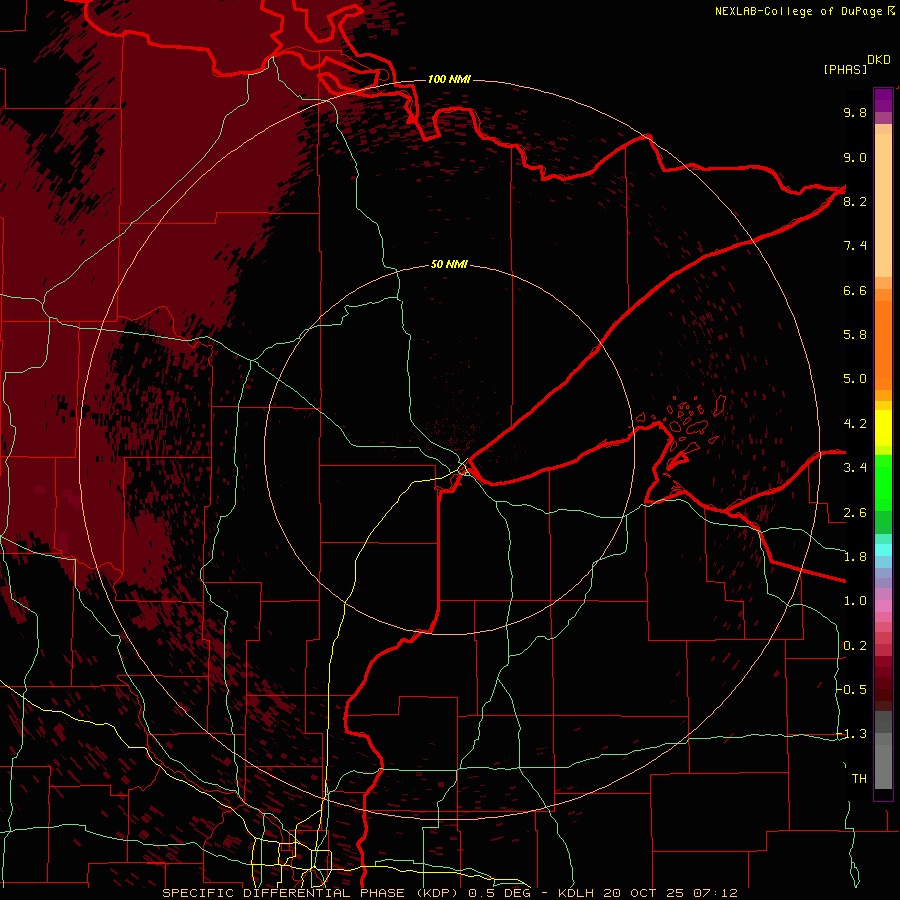This screenshot has height=900, width=900.
Task: Click the 1.8 value on the color scale
Action: (x=855, y=557)
